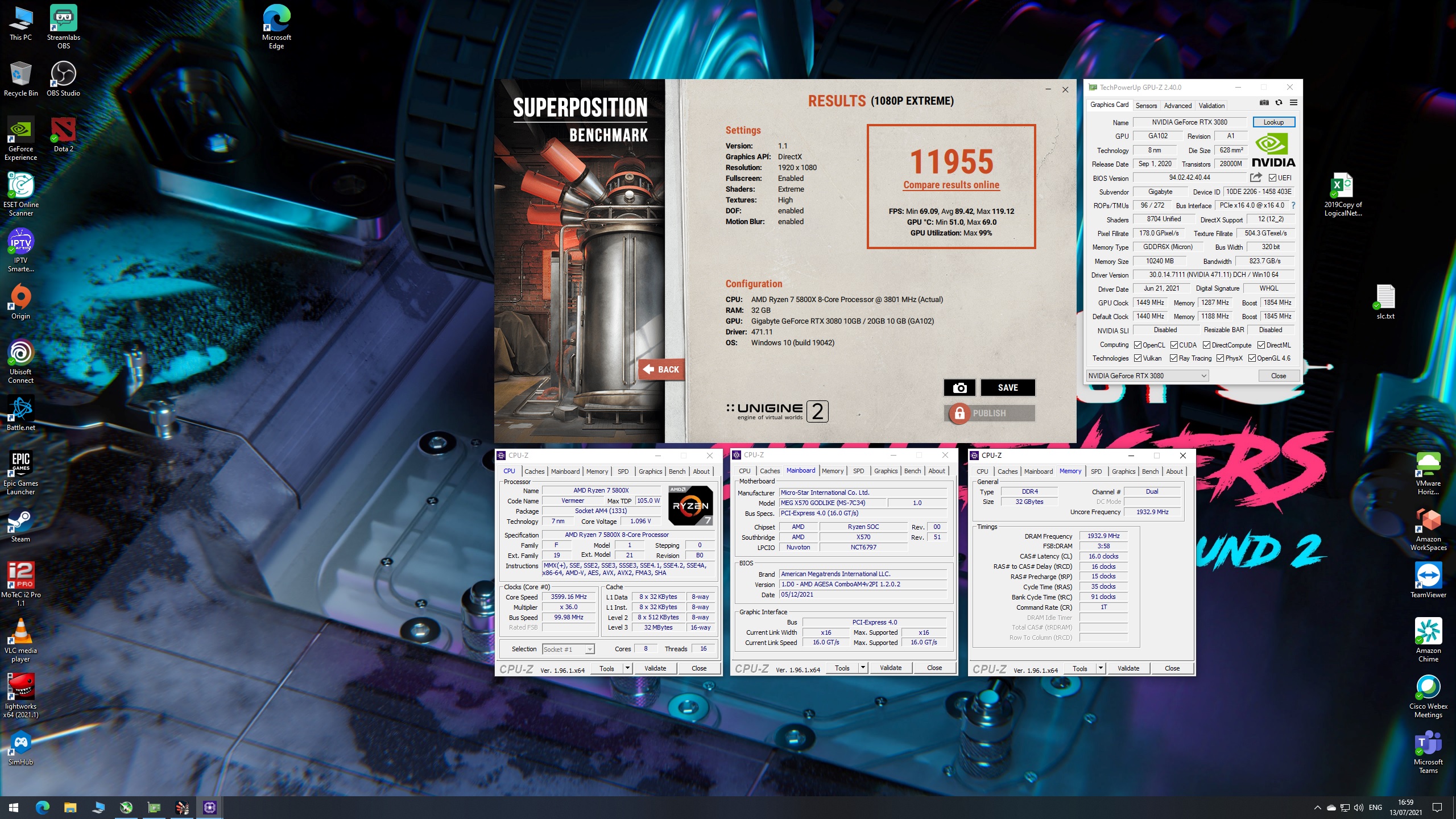Open Microsoft Teams desktop icon
1456x819 pixels.
(x=1428, y=752)
